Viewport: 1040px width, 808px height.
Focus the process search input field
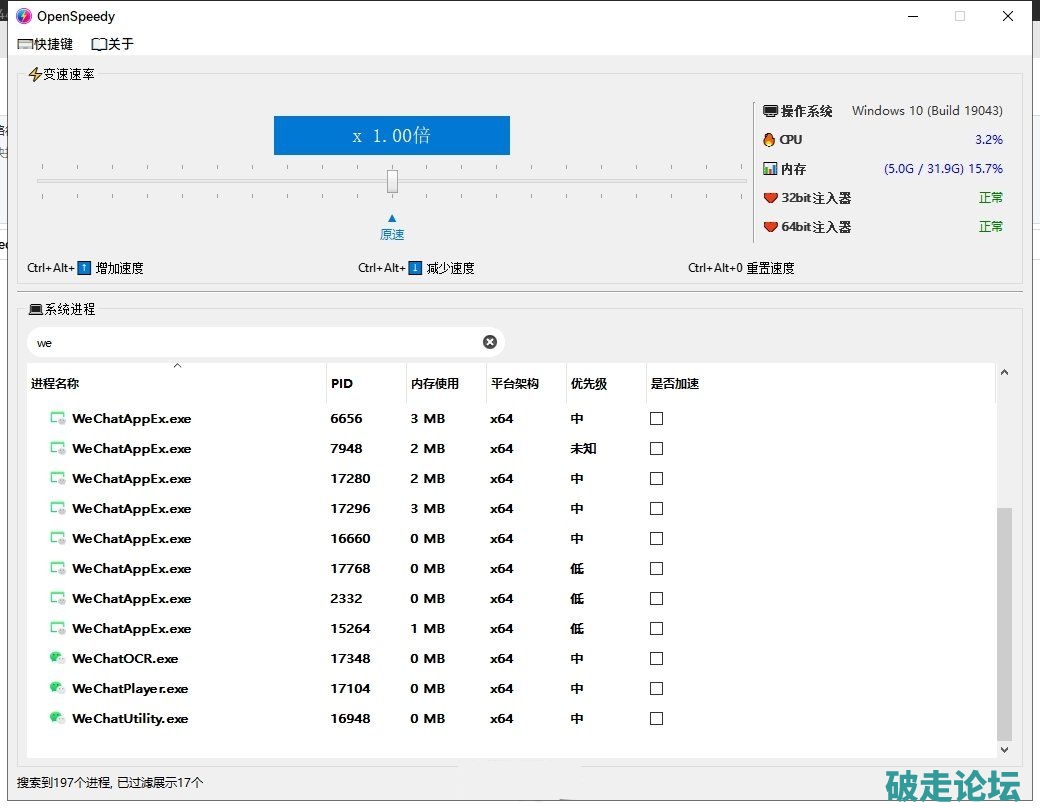pos(250,342)
